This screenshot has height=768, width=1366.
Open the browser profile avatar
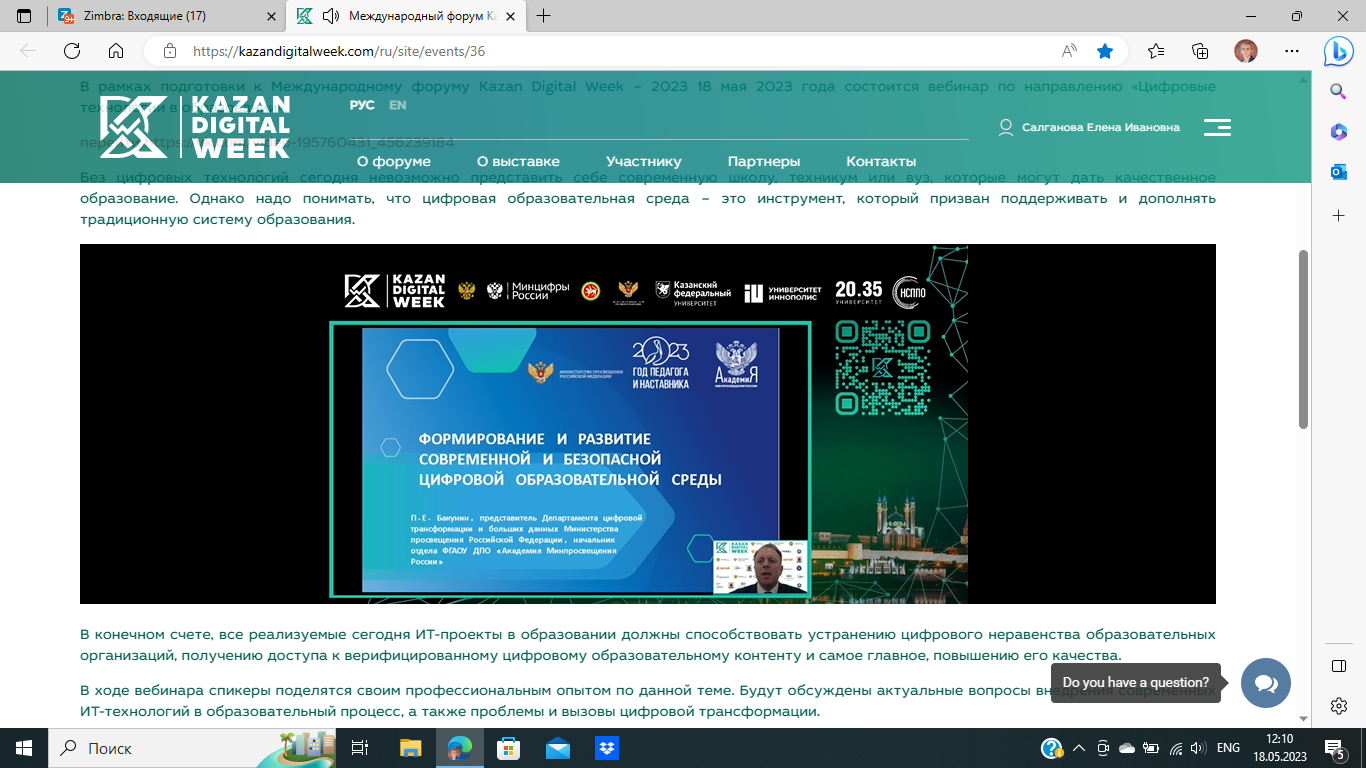[x=1246, y=51]
